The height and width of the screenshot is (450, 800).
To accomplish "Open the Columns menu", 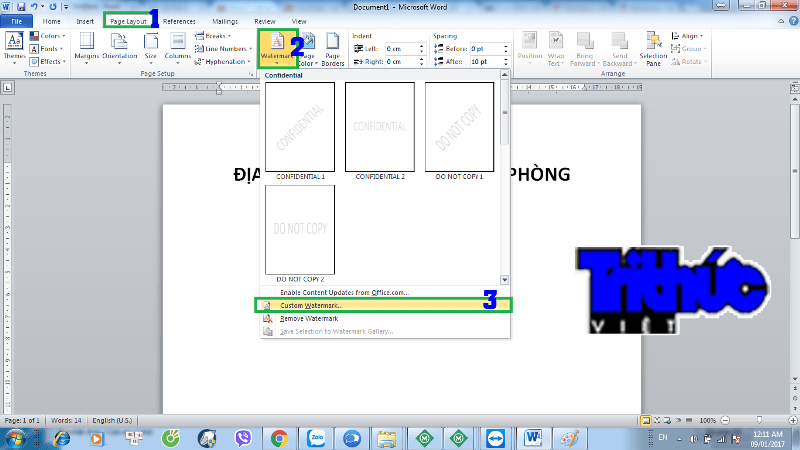I will click(178, 48).
